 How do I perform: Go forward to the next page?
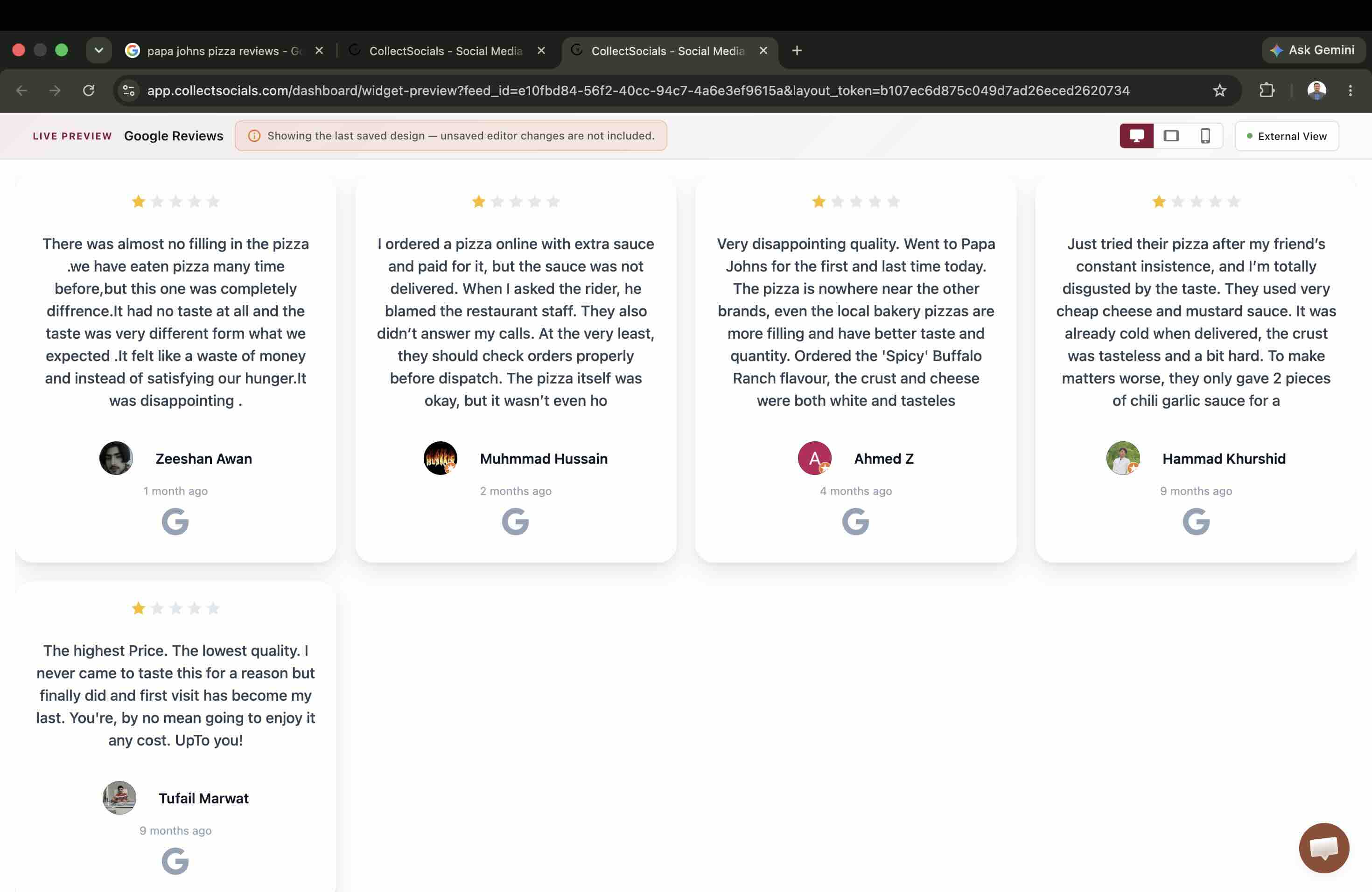[x=55, y=91]
